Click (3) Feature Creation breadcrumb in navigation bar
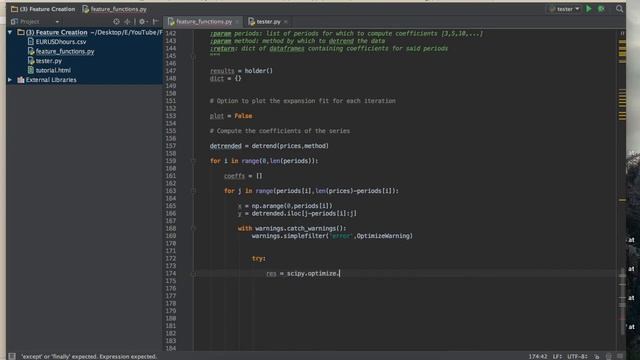Screen dimensions: 640x360 click(43, 9)
